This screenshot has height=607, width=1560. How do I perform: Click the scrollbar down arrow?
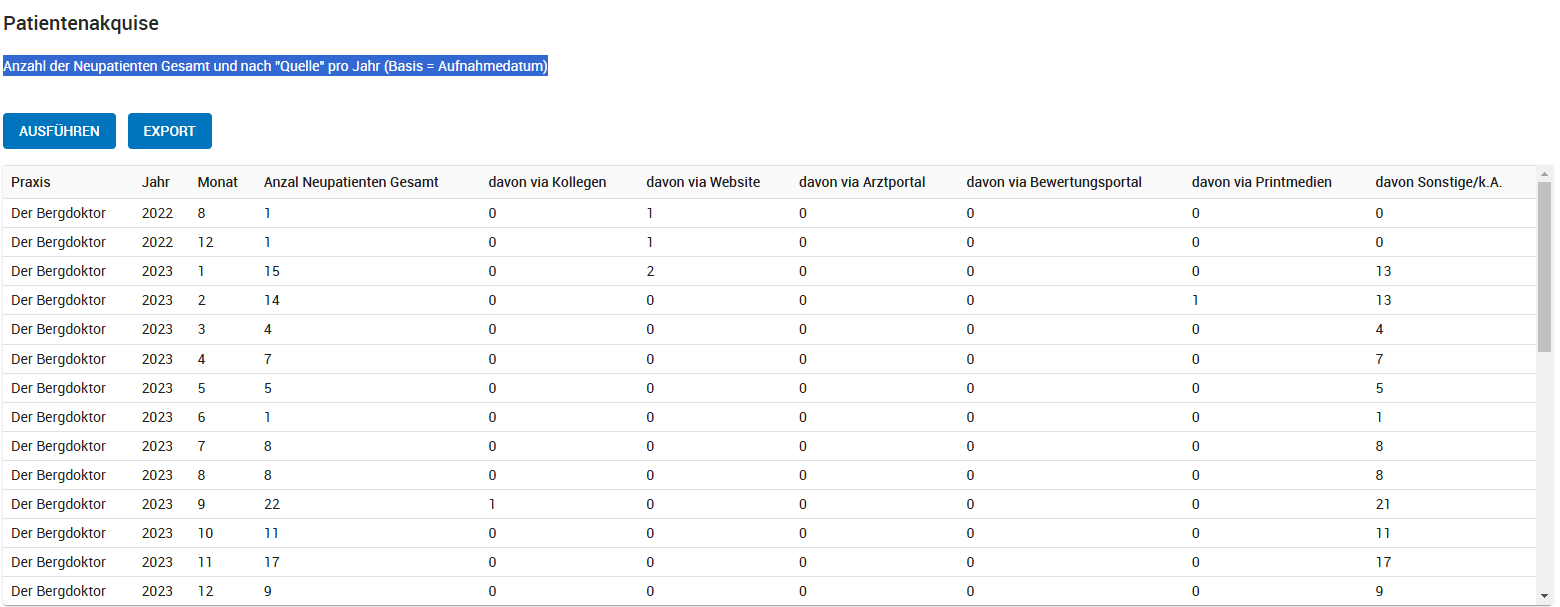pyautogui.click(x=1545, y=597)
